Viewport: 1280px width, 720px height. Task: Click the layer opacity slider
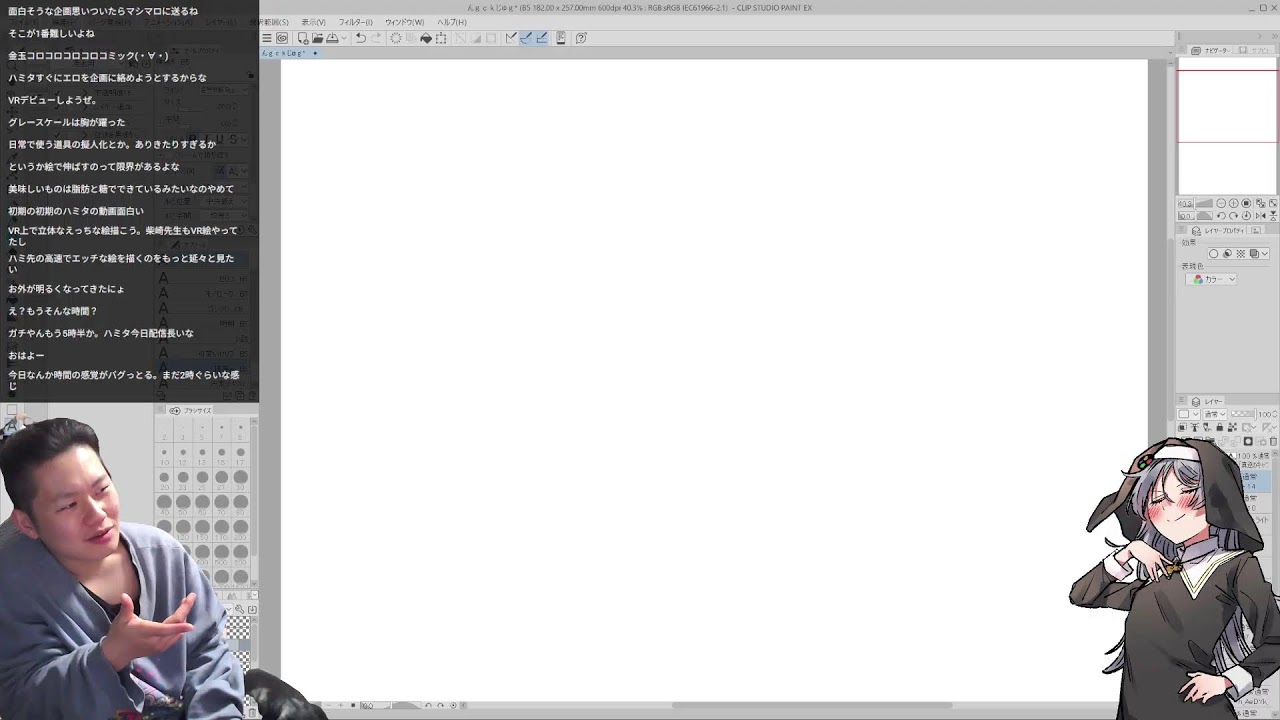[x=1242, y=414]
